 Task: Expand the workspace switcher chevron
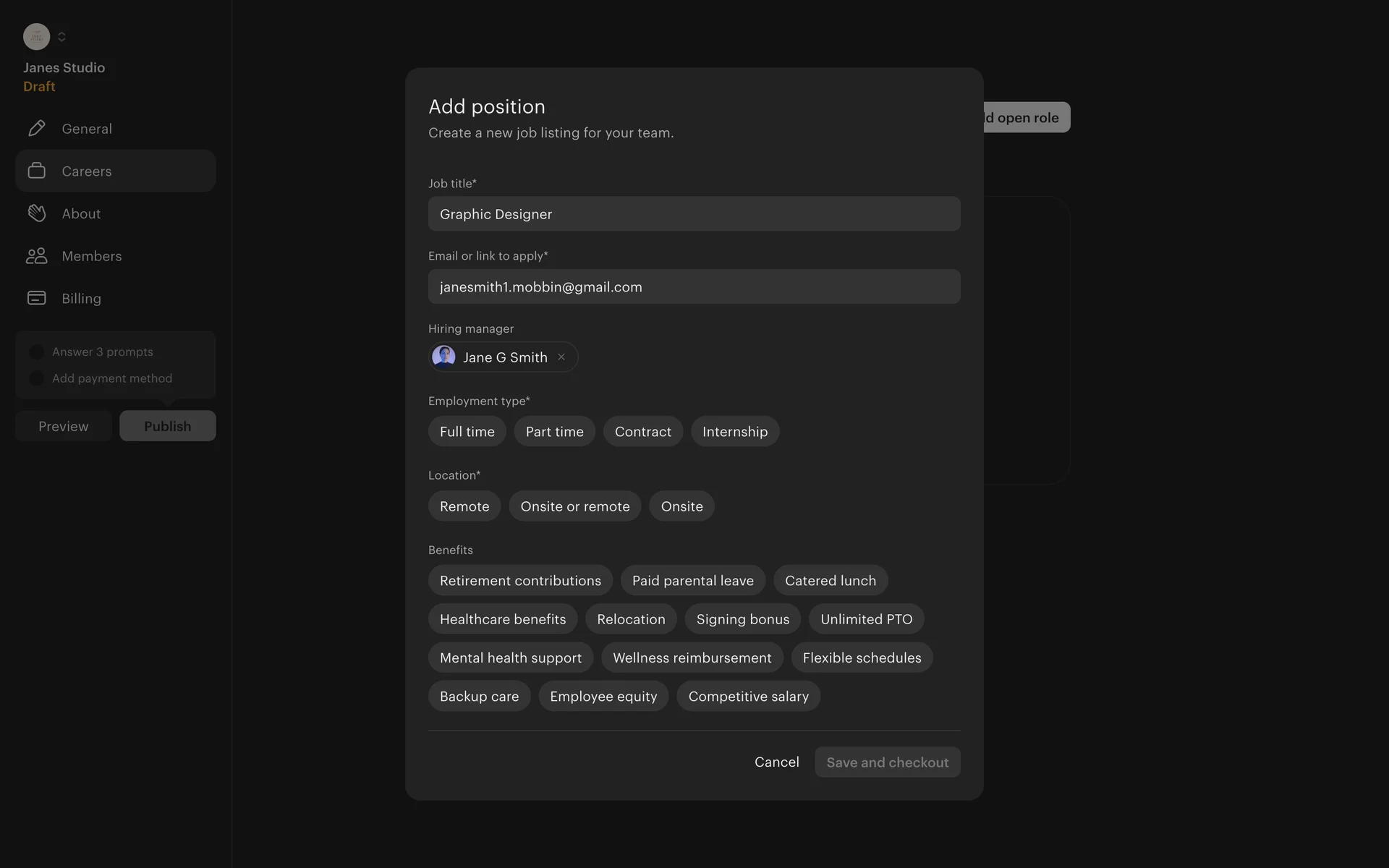[x=62, y=36]
